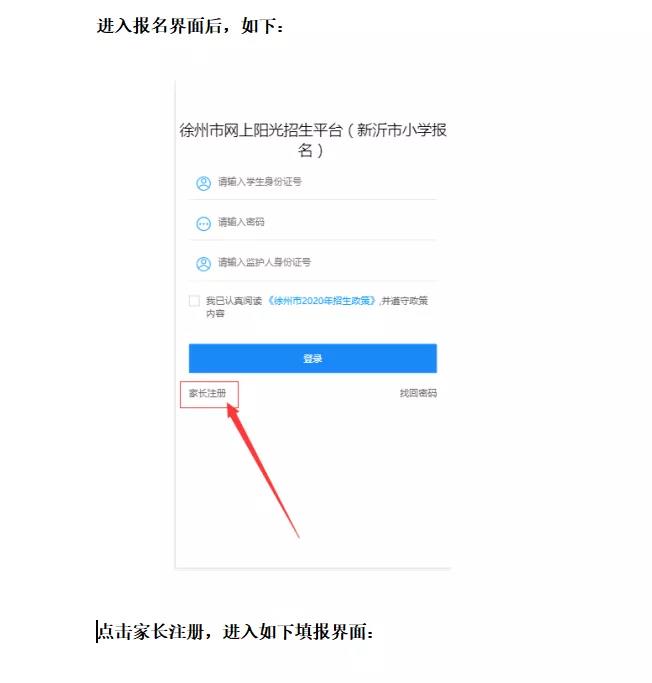Click the red arrow annotation
The height and width of the screenshot is (683, 652).
click(262, 470)
